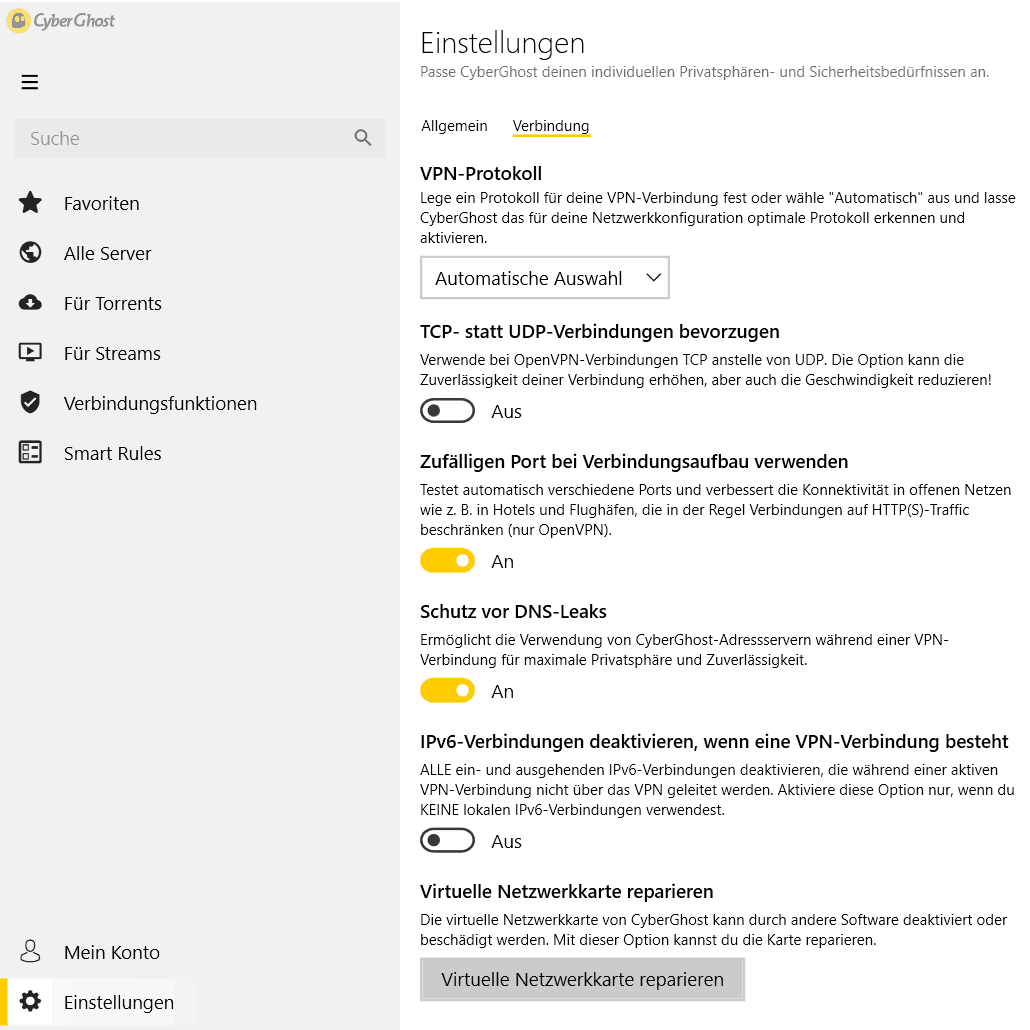Click the Alle Server globe icon
Viewport: 1030px width, 1030px height.
[x=30, y=252]
